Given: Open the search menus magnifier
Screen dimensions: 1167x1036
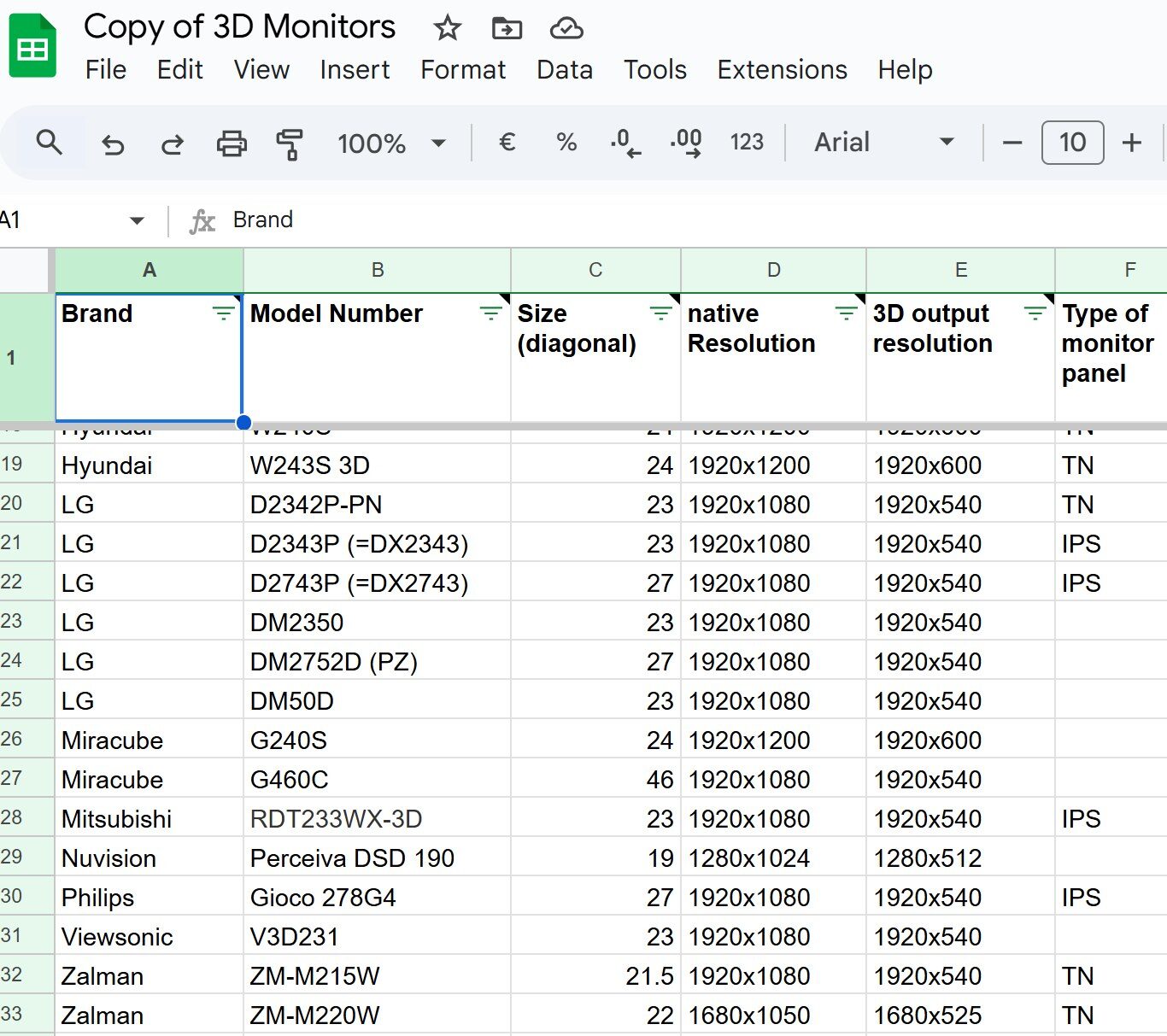Looking at the screenshot, I should point(50,143).
